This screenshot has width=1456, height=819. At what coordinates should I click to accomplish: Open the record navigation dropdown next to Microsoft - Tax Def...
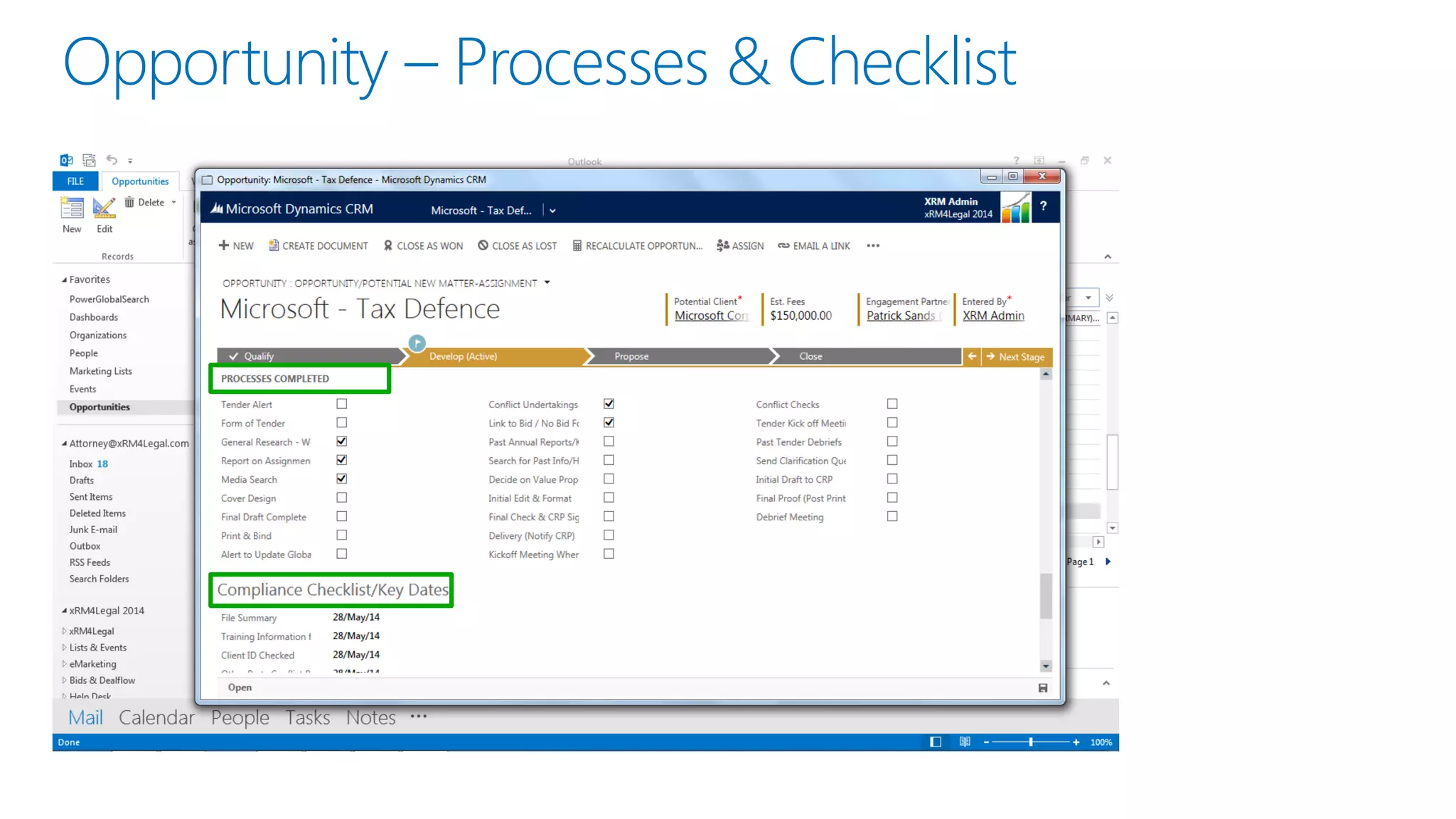(552, 210)
